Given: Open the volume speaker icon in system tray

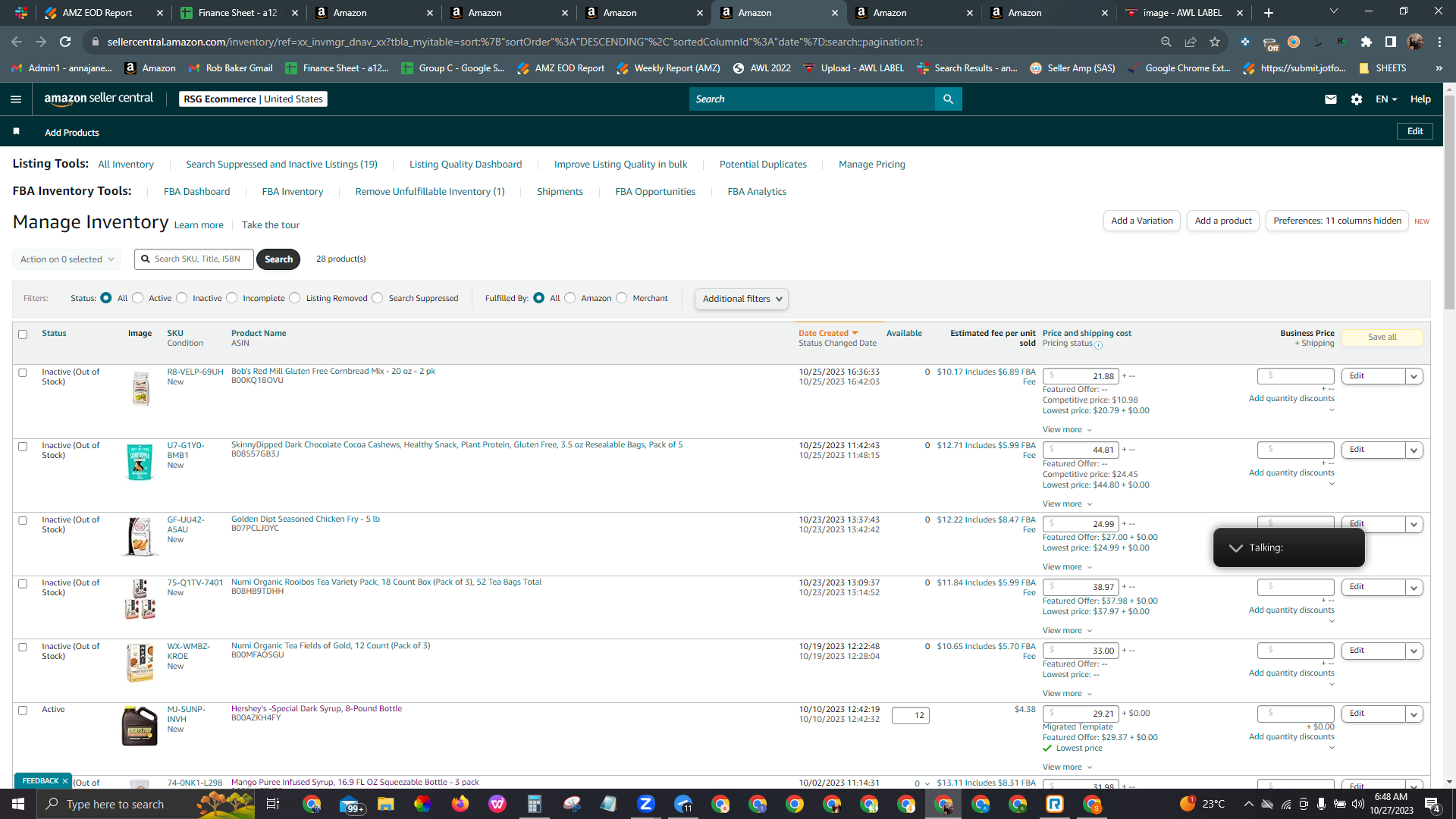Looking at the screenshot, I should point(1358,804).
